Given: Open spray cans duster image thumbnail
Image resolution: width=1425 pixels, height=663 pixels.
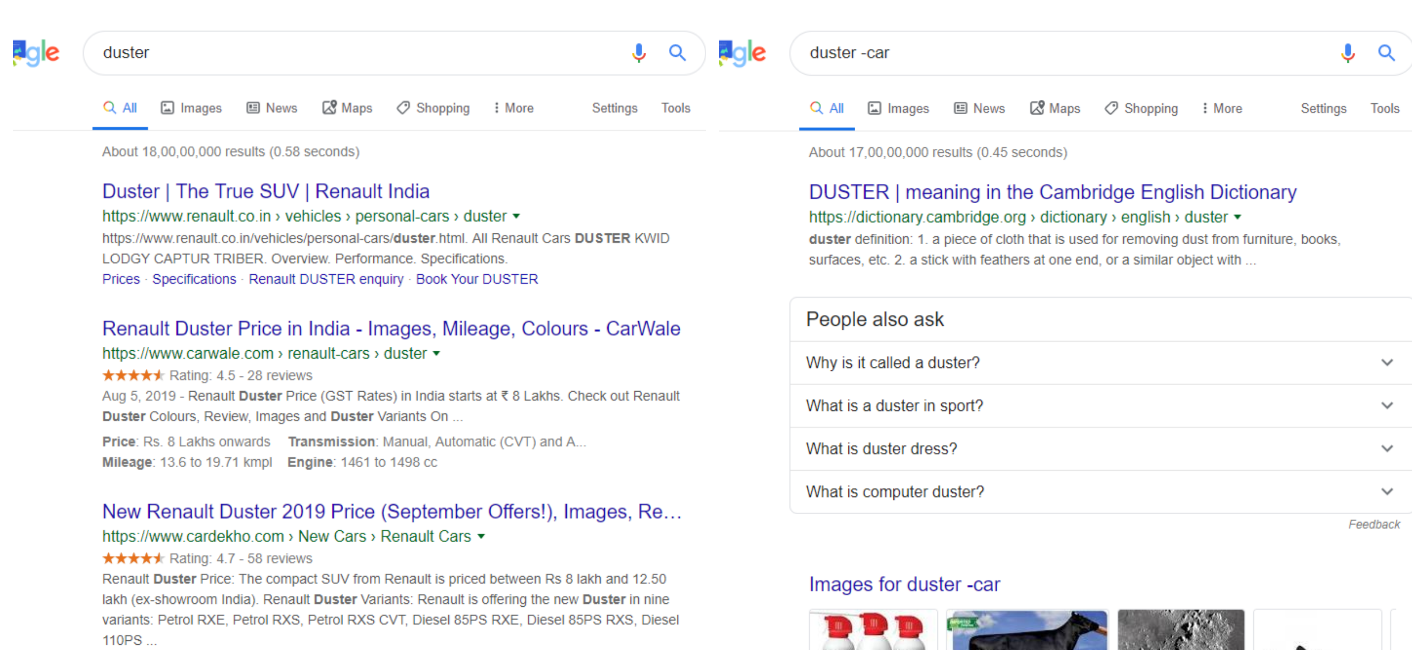Looking at the screenshot, I should [x=874, y=630].
